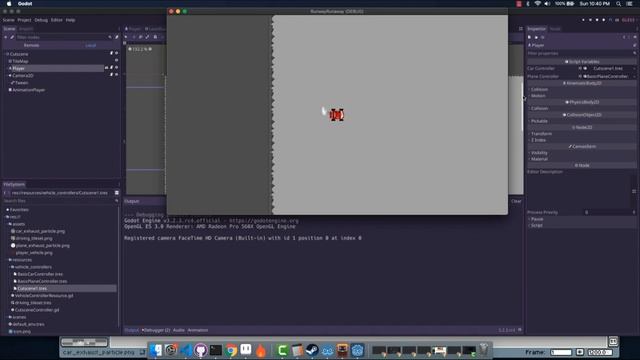Expand the Pickable property group
640x360 pixels.
(539, 121)
